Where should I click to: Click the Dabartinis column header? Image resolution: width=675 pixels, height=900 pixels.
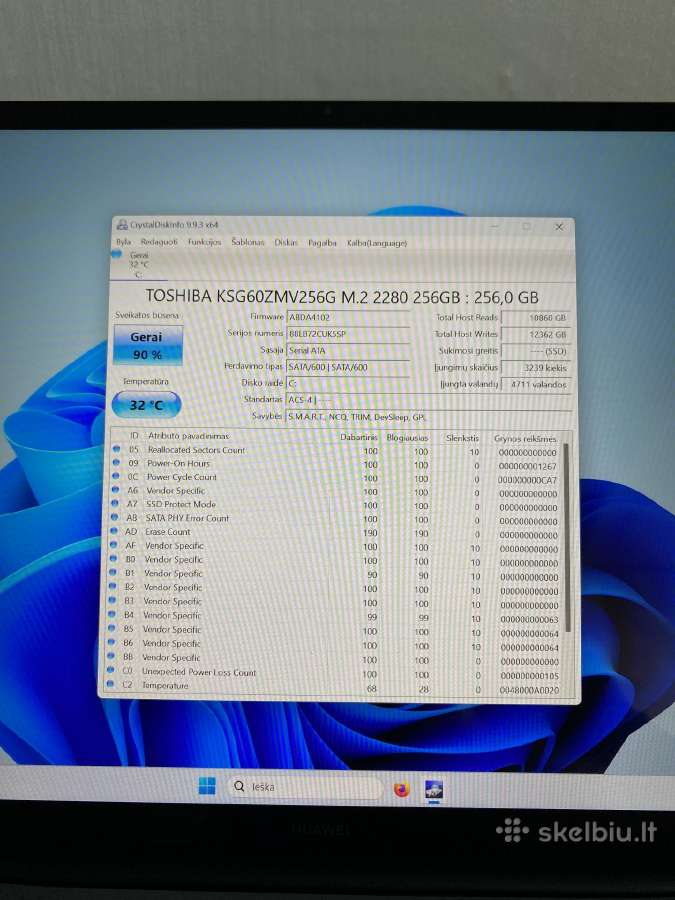pyautogui.click(x=359, y=437)
